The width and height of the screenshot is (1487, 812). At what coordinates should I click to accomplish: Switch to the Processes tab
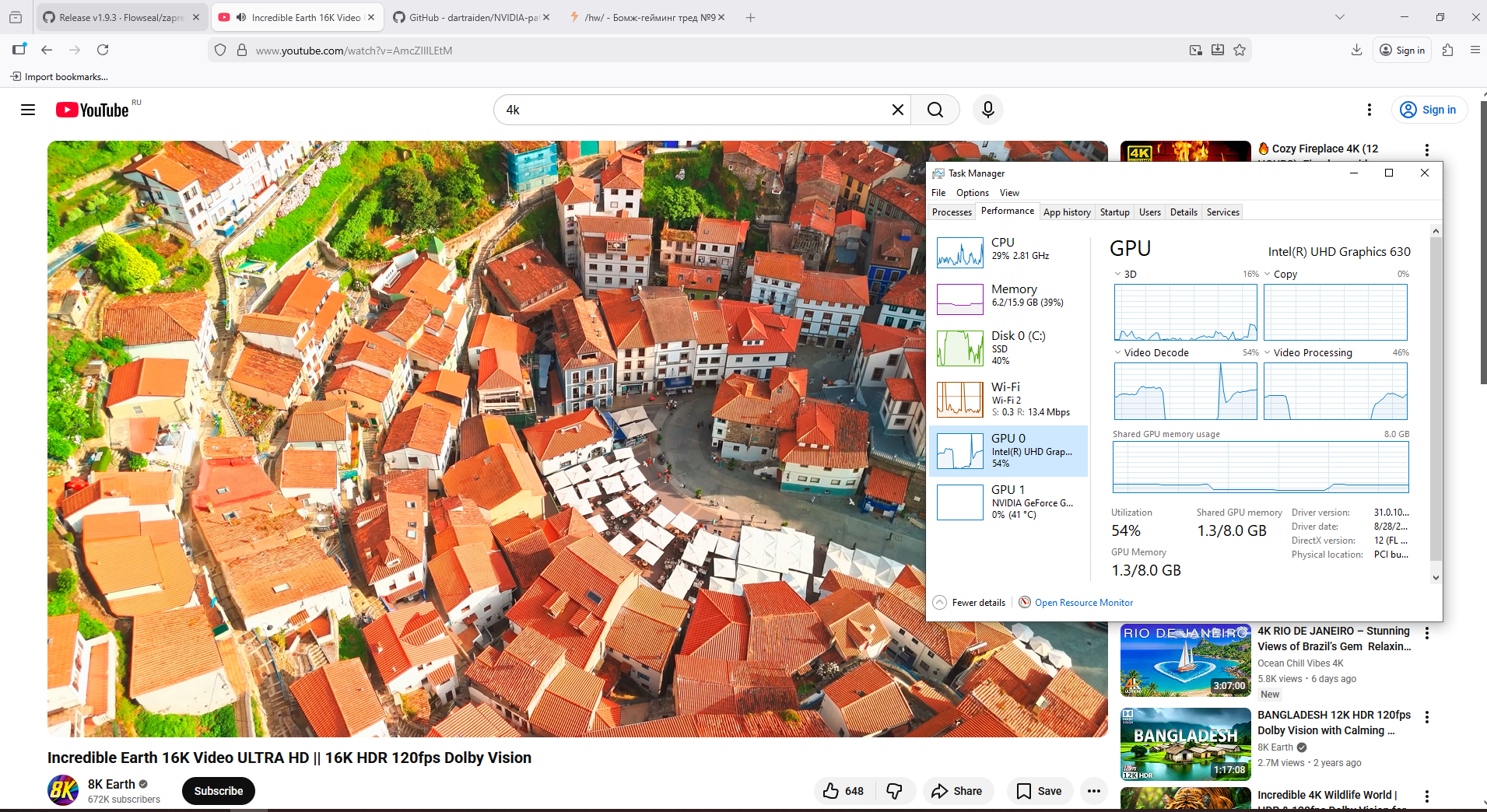[x=952, y=212]
